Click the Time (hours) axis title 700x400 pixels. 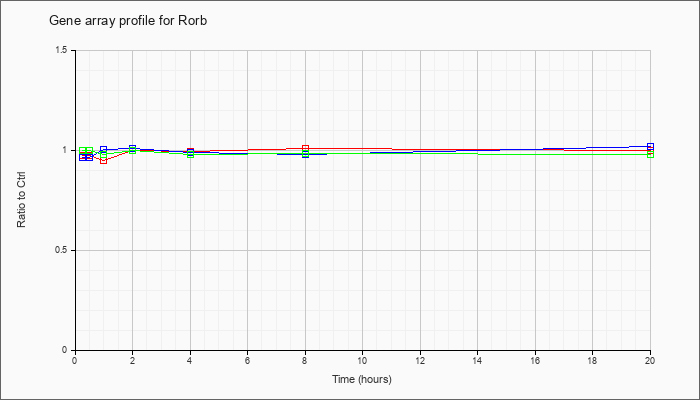(x=362, y=379)
